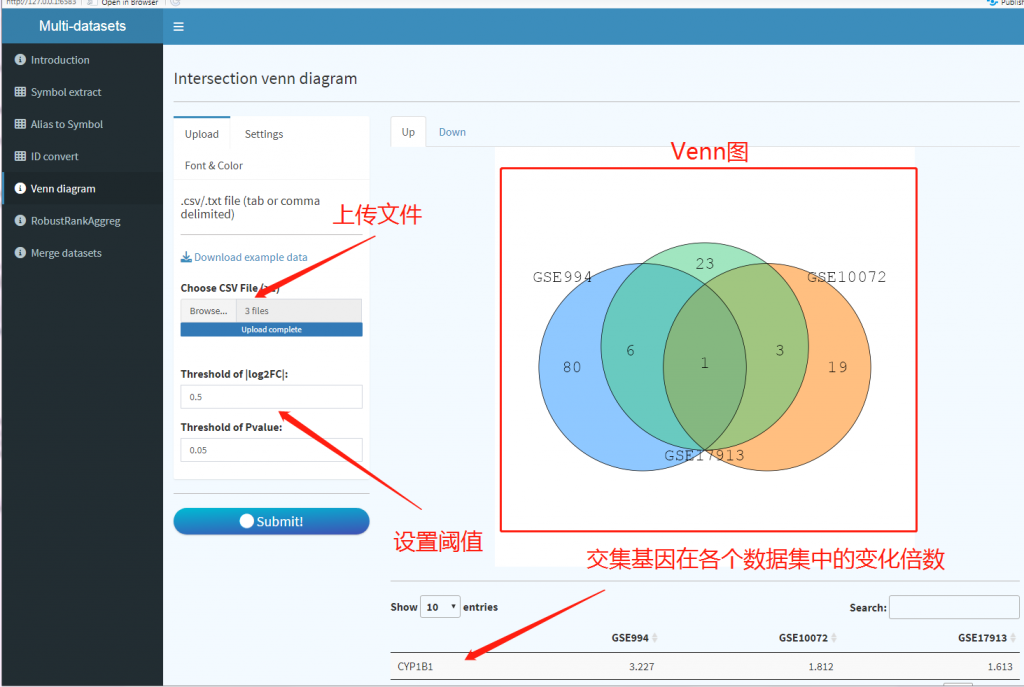Click inside the Search field of the table
The height and width of the screenshot is (687, 1024).
(x=953, y=607)
